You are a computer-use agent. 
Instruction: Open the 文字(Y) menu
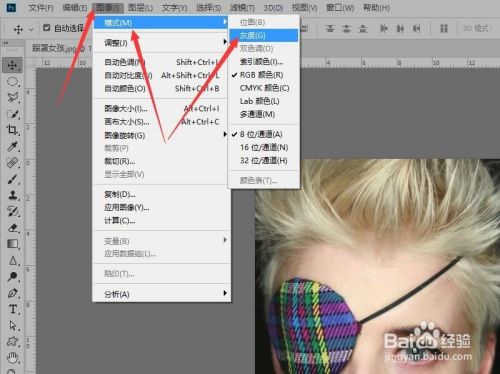[x=174, y=7]
